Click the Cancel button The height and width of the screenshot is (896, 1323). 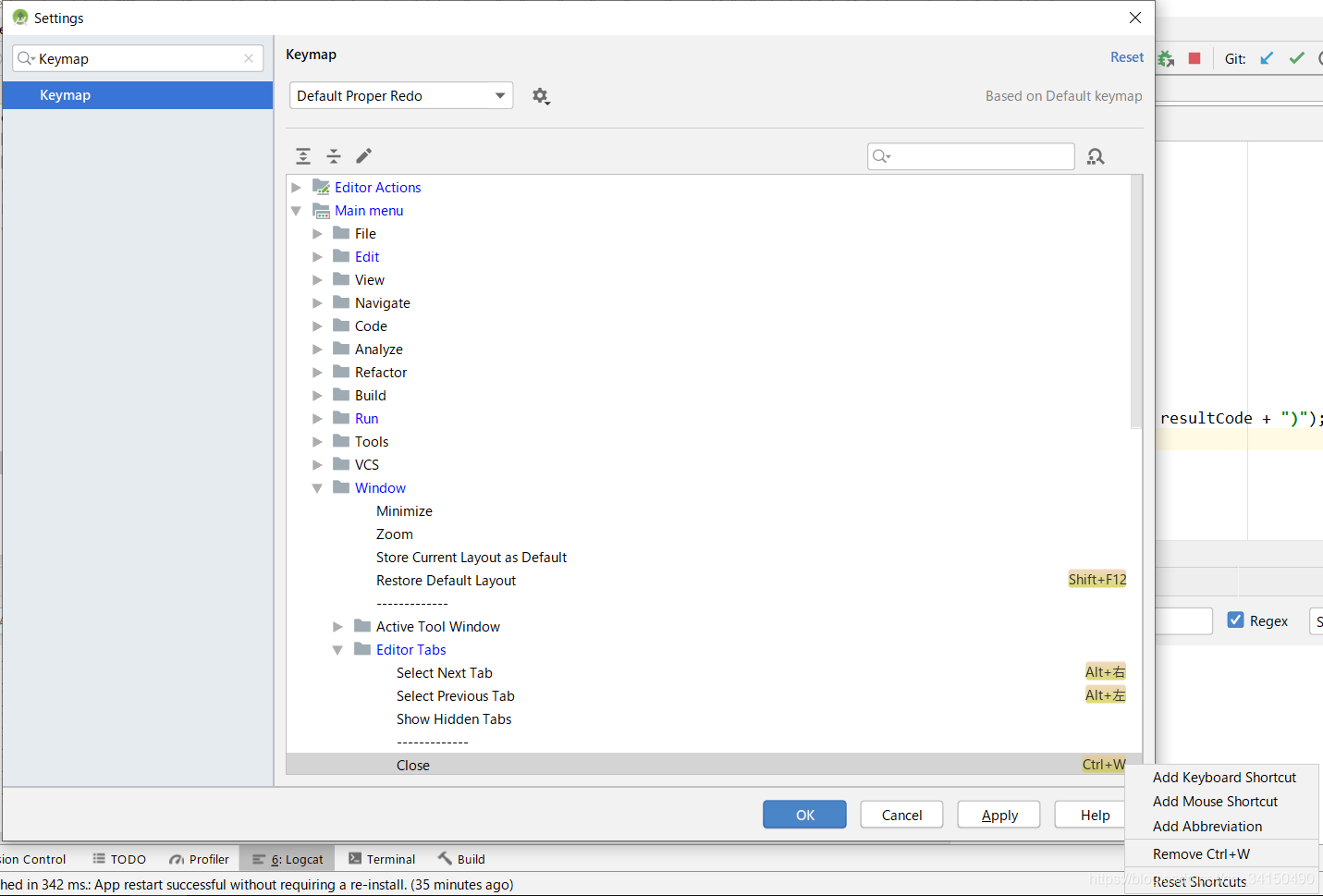(x=901, y=815)
